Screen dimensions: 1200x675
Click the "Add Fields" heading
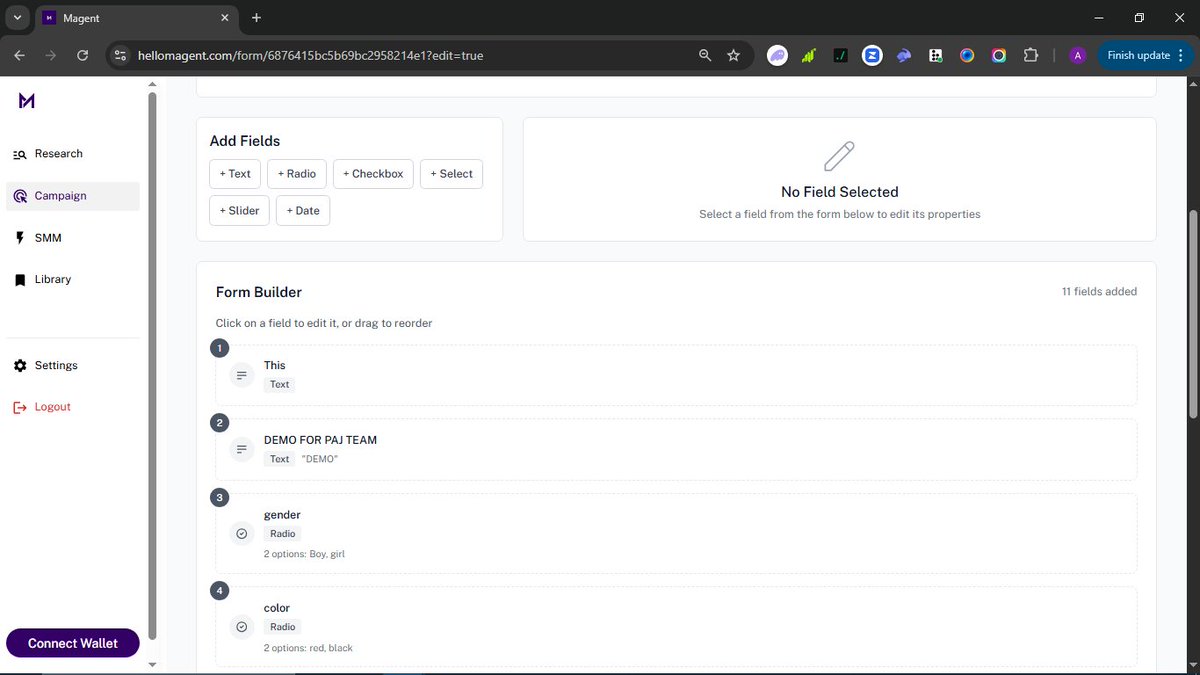[x=245, y=141]
